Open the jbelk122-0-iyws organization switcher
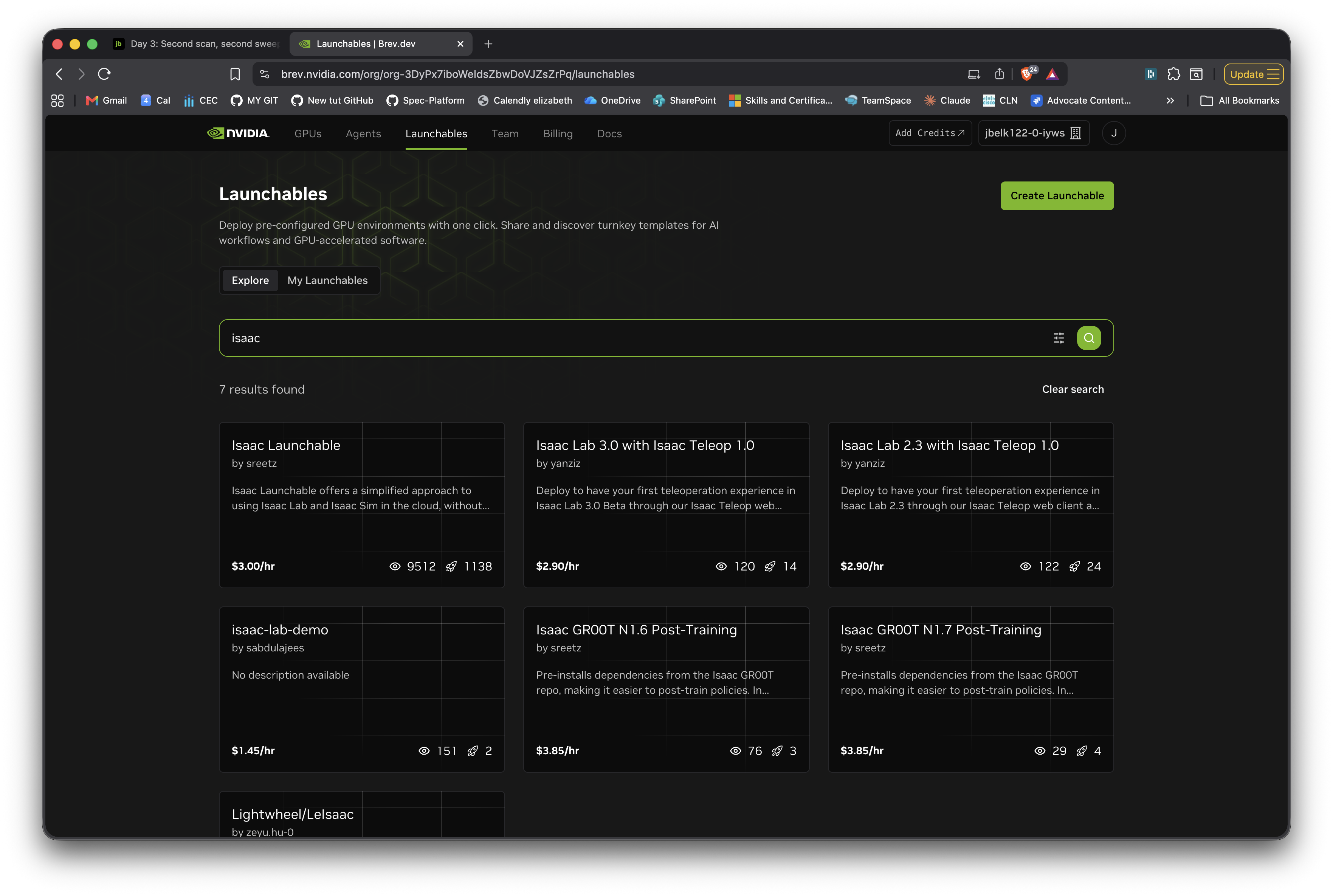This screenshot has height=896, width=1333. click(1033, 133)
